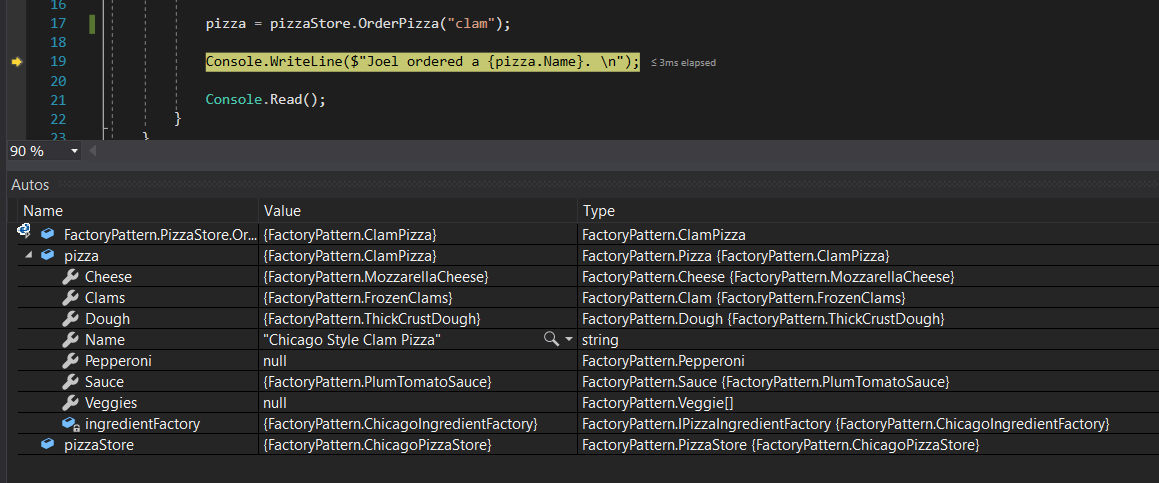Click the wrench icon beside Pepperoni
Image resolution: width=1159 pixels, height=483 pixels.
coord(70,361)
